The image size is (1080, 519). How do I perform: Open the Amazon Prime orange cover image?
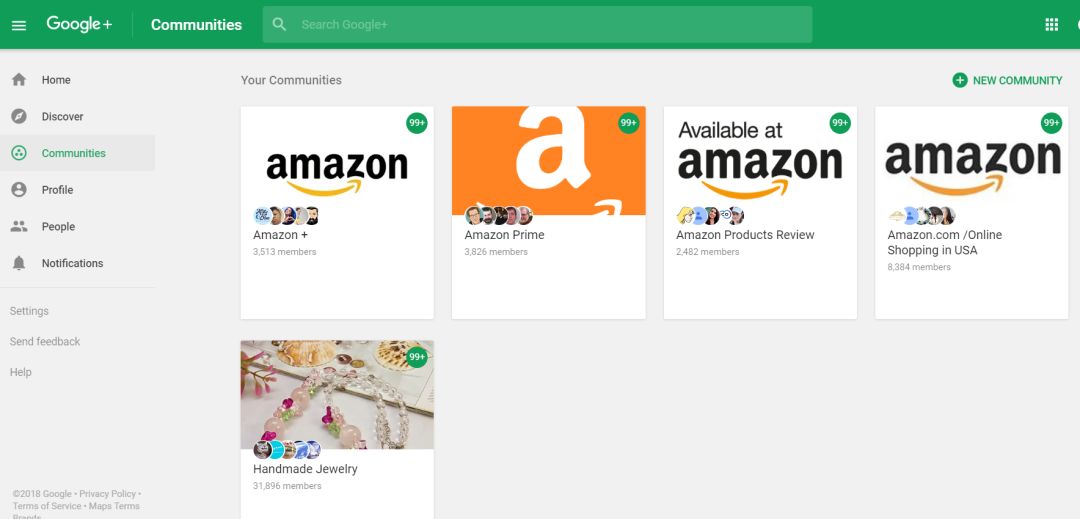(x=548, y=160)
